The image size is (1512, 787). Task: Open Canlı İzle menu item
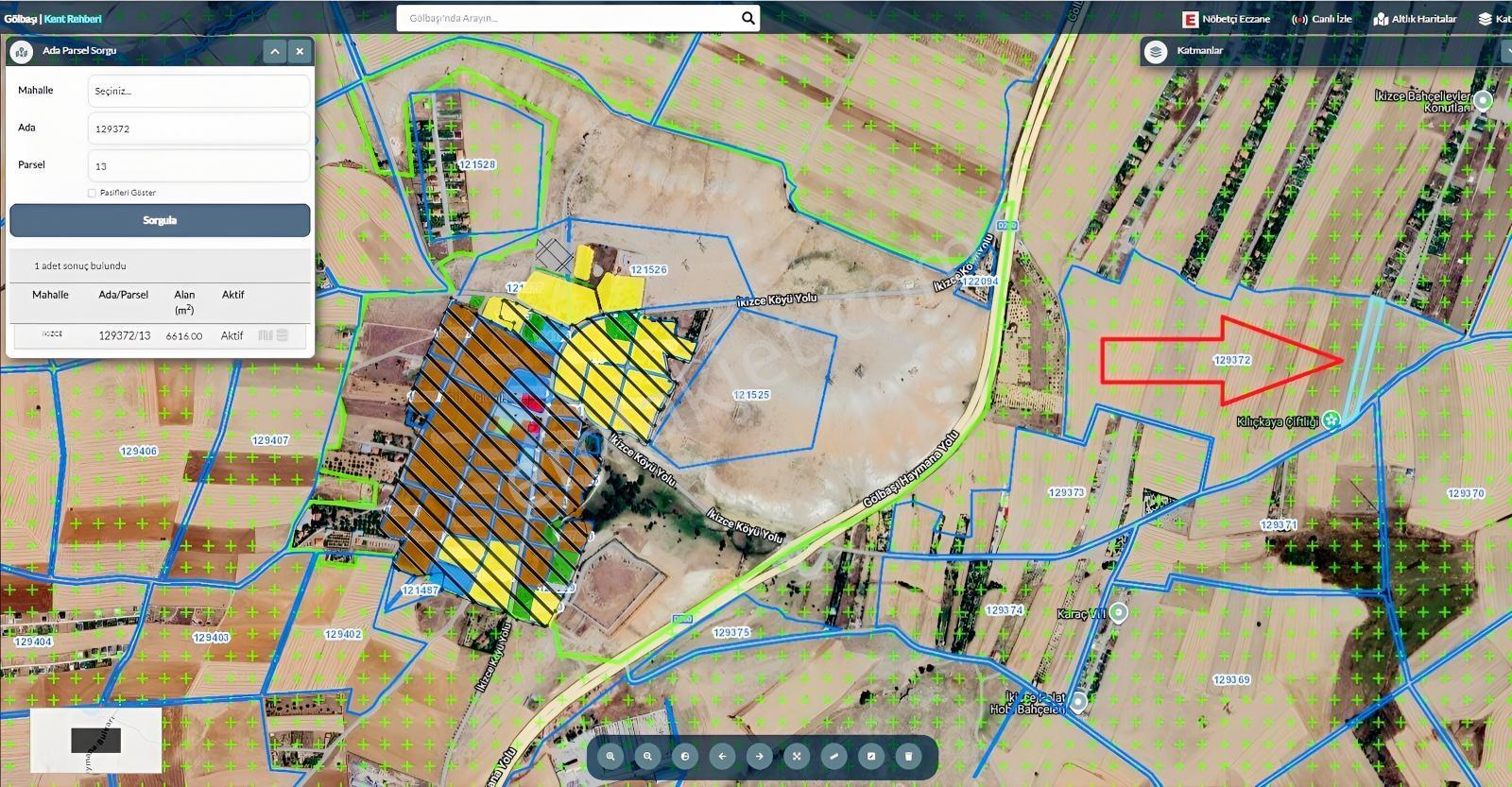[x=1321, y=19]
